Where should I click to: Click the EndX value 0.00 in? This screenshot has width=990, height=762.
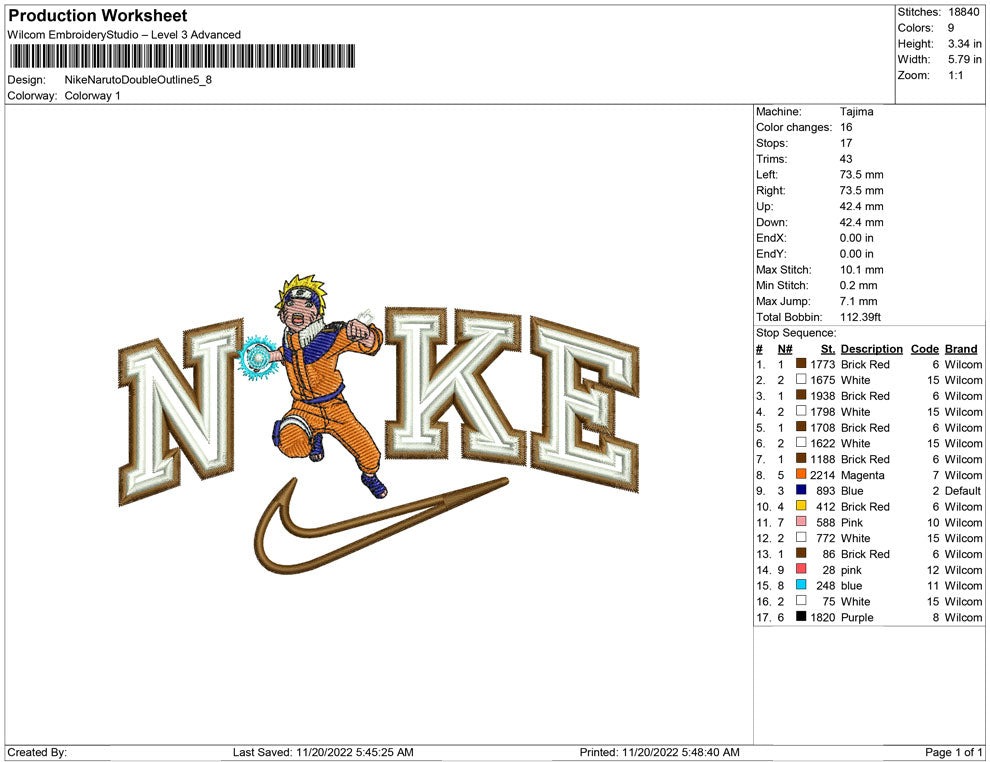coord(857,237)
